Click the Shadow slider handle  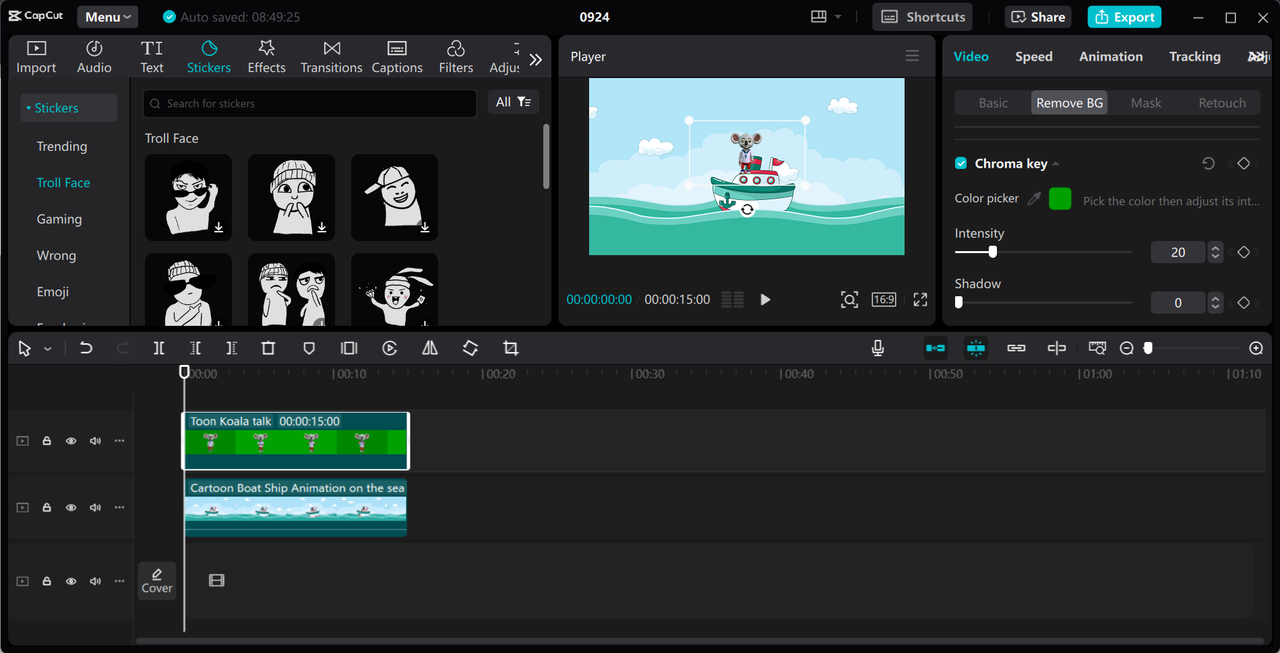point(958,302)
